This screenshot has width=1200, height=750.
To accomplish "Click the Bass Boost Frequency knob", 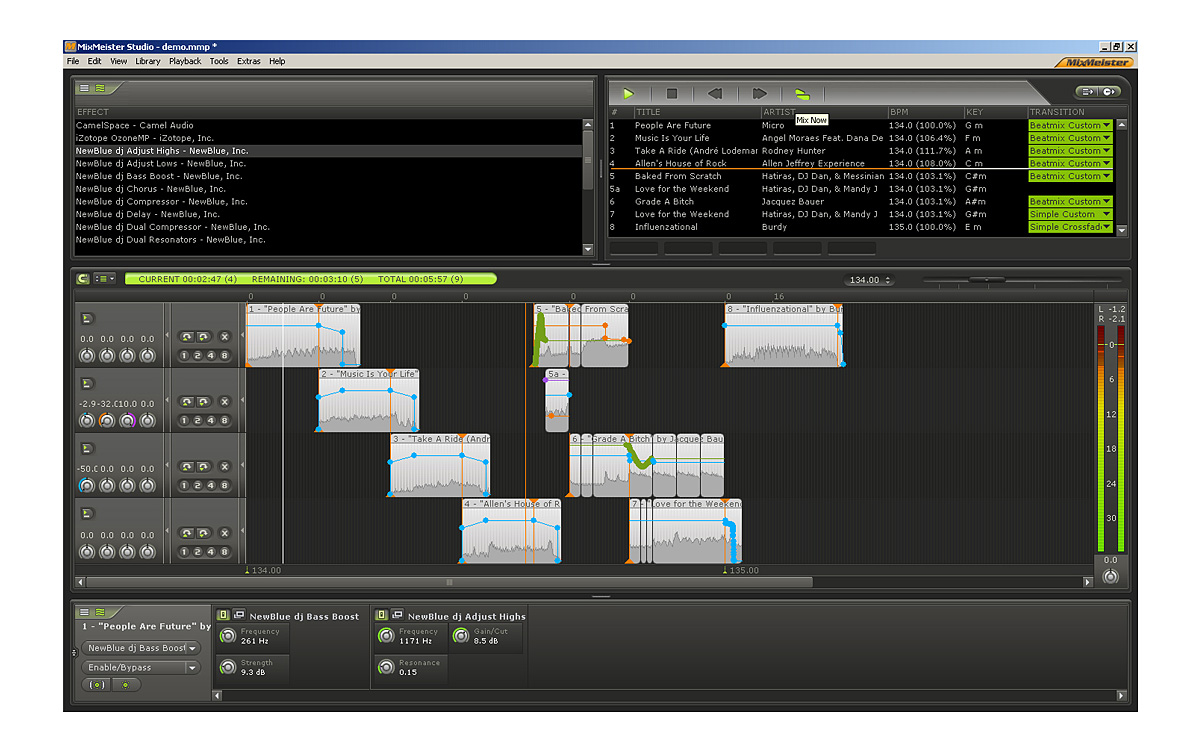I will pyautogui.click(x=228, y=636).
